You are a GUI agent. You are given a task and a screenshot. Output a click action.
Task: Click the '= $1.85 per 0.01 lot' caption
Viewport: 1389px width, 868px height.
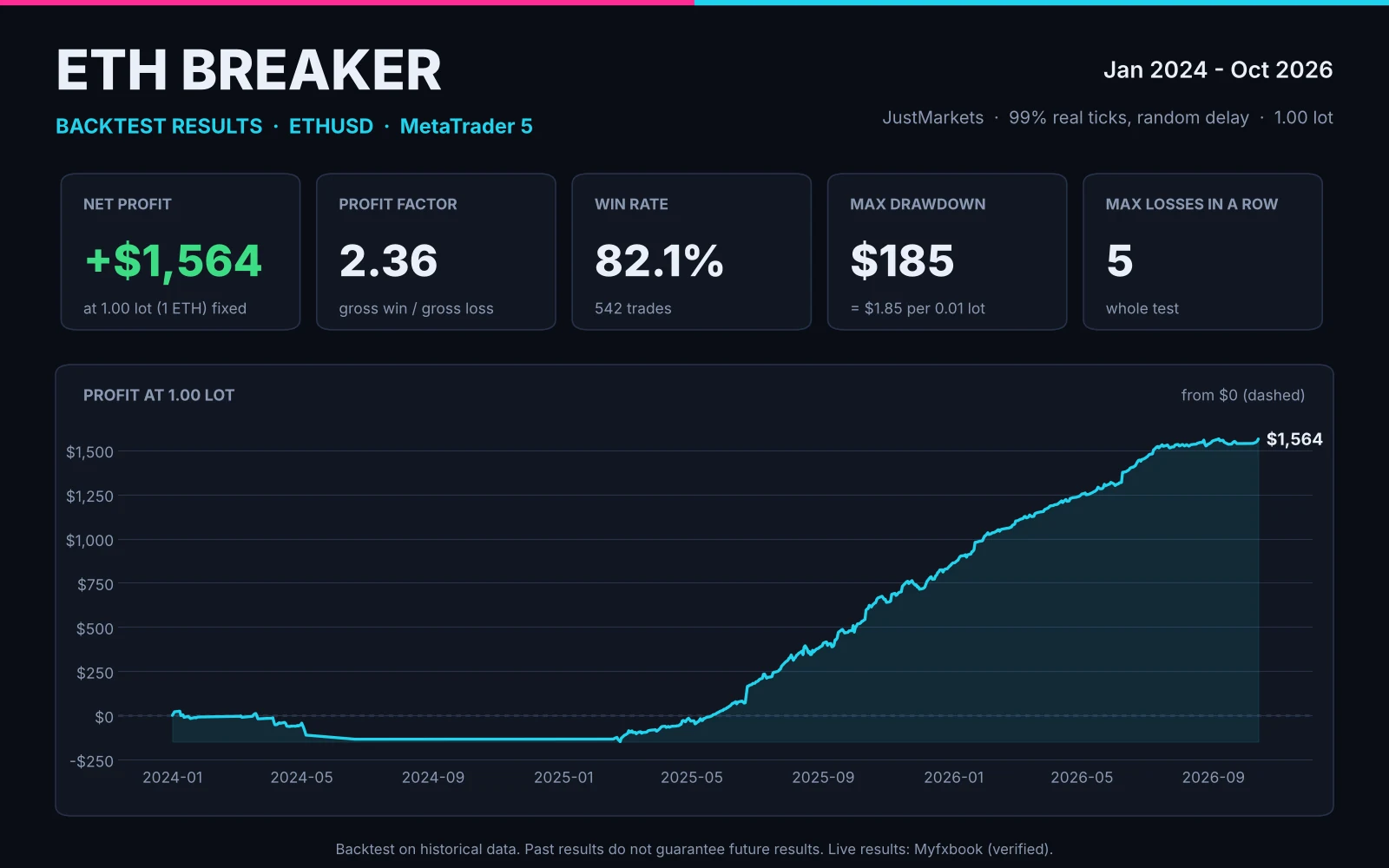click(918, 308)
